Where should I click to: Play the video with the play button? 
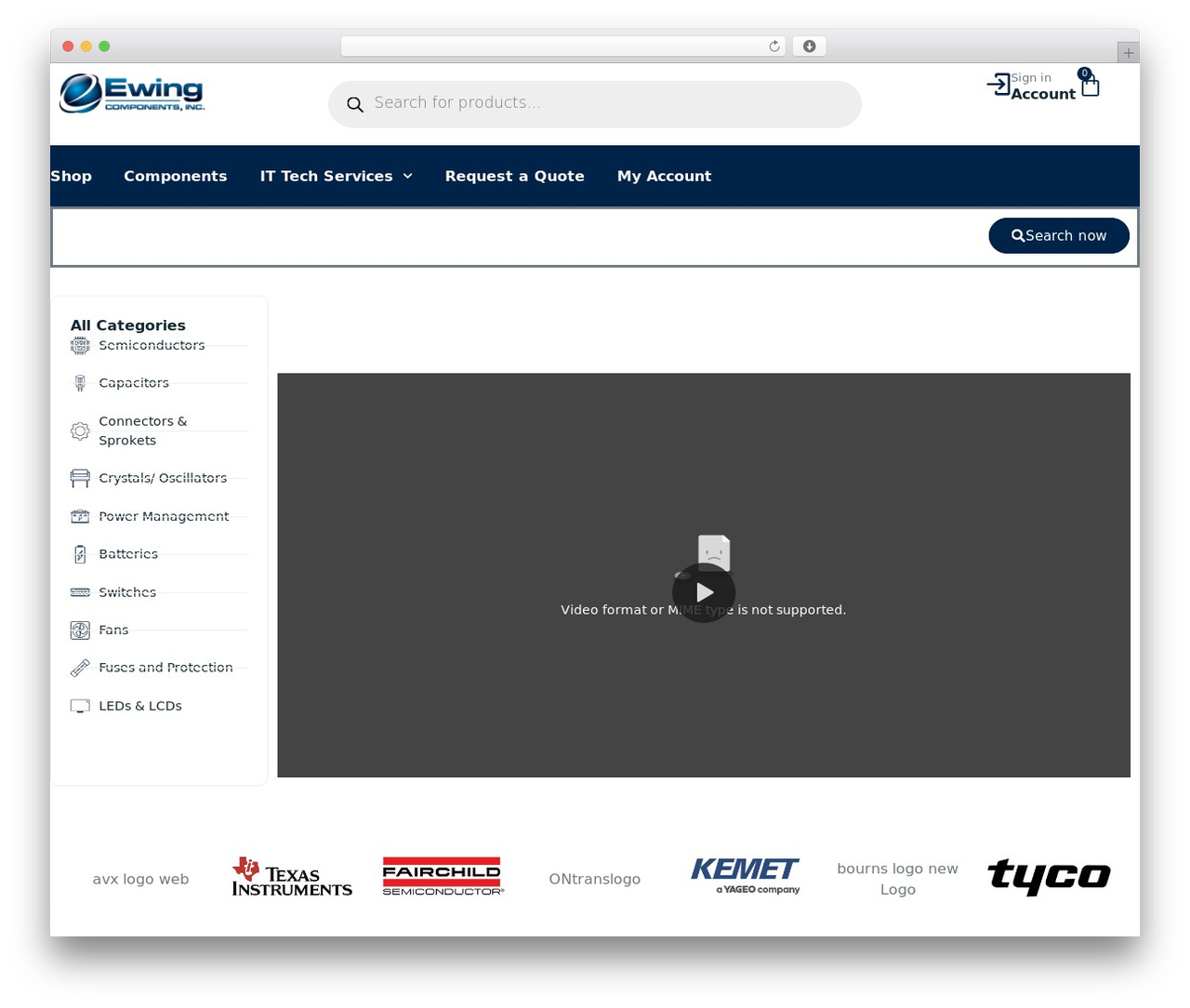704,593
